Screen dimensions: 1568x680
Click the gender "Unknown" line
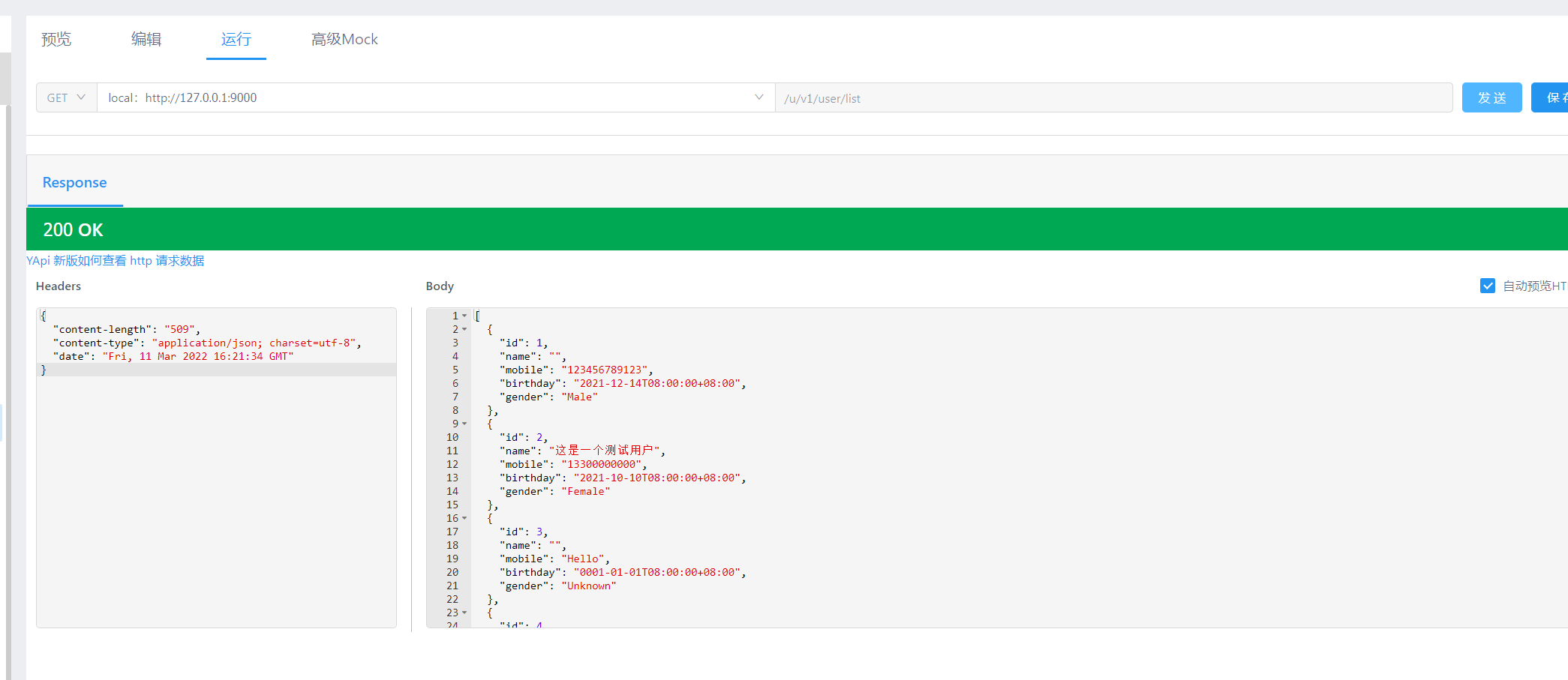click(557, 586)
